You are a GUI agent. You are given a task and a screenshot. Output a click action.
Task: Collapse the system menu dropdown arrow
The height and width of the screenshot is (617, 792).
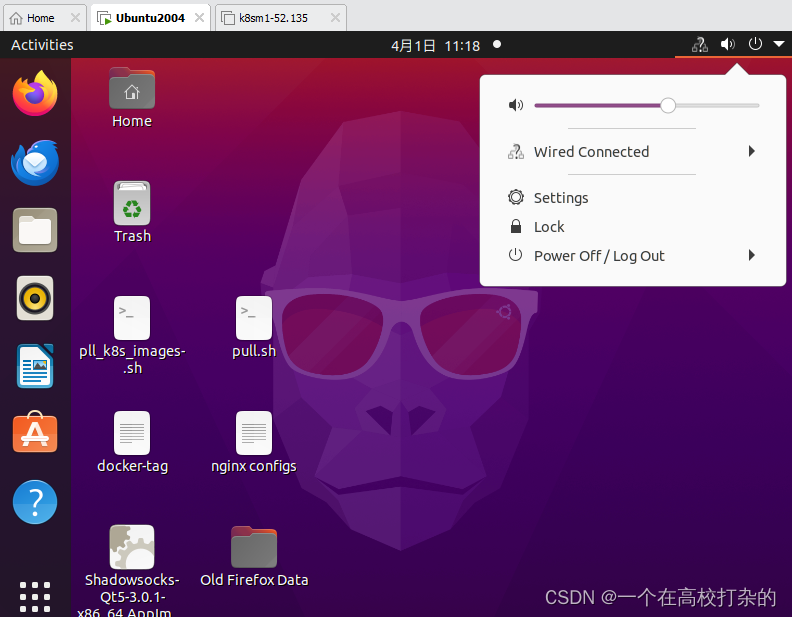coord(778,44)
